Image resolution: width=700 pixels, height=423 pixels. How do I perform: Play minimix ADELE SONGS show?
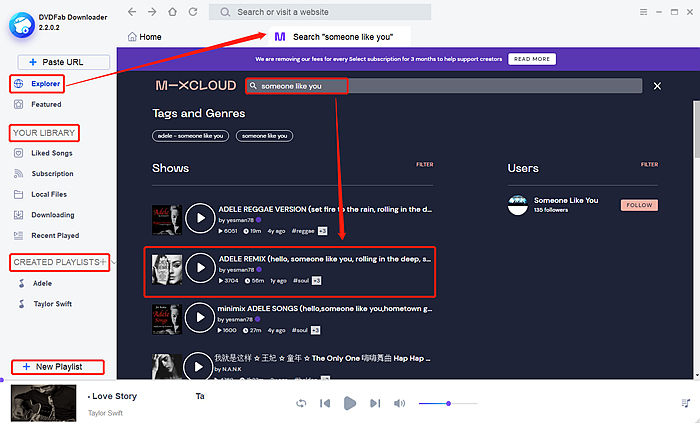(200, 317)
